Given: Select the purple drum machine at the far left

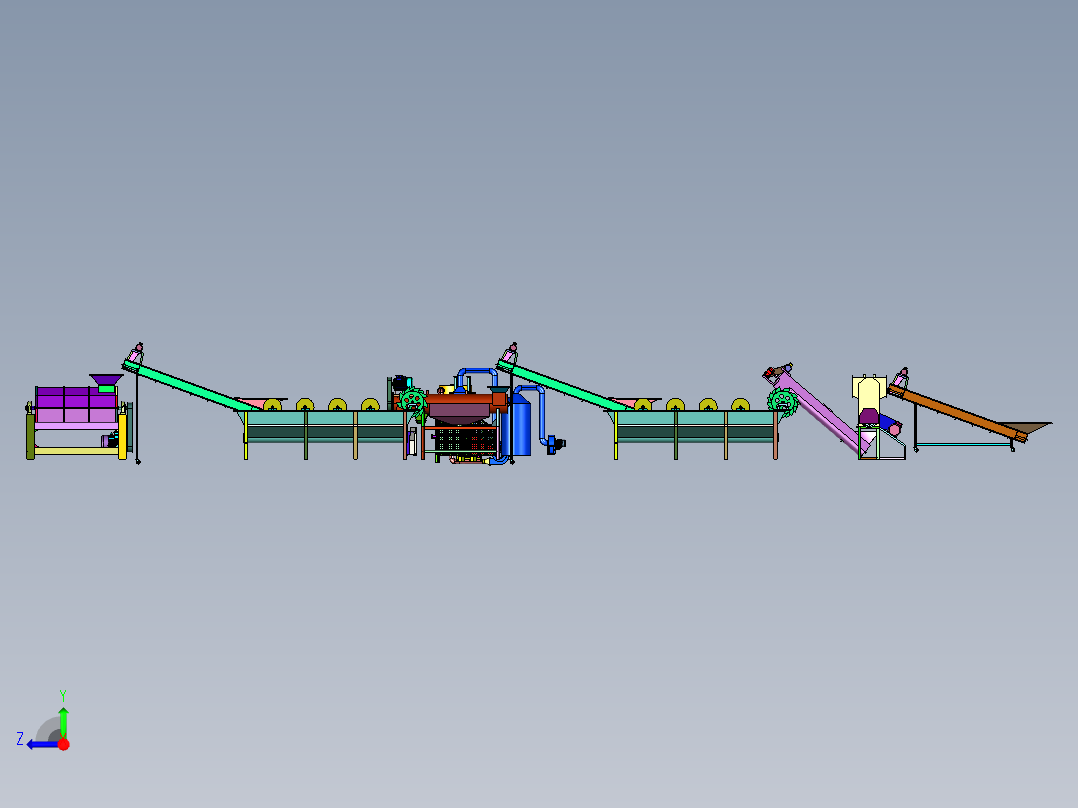Looking at the screenshot, I should (x=76, y=405).
